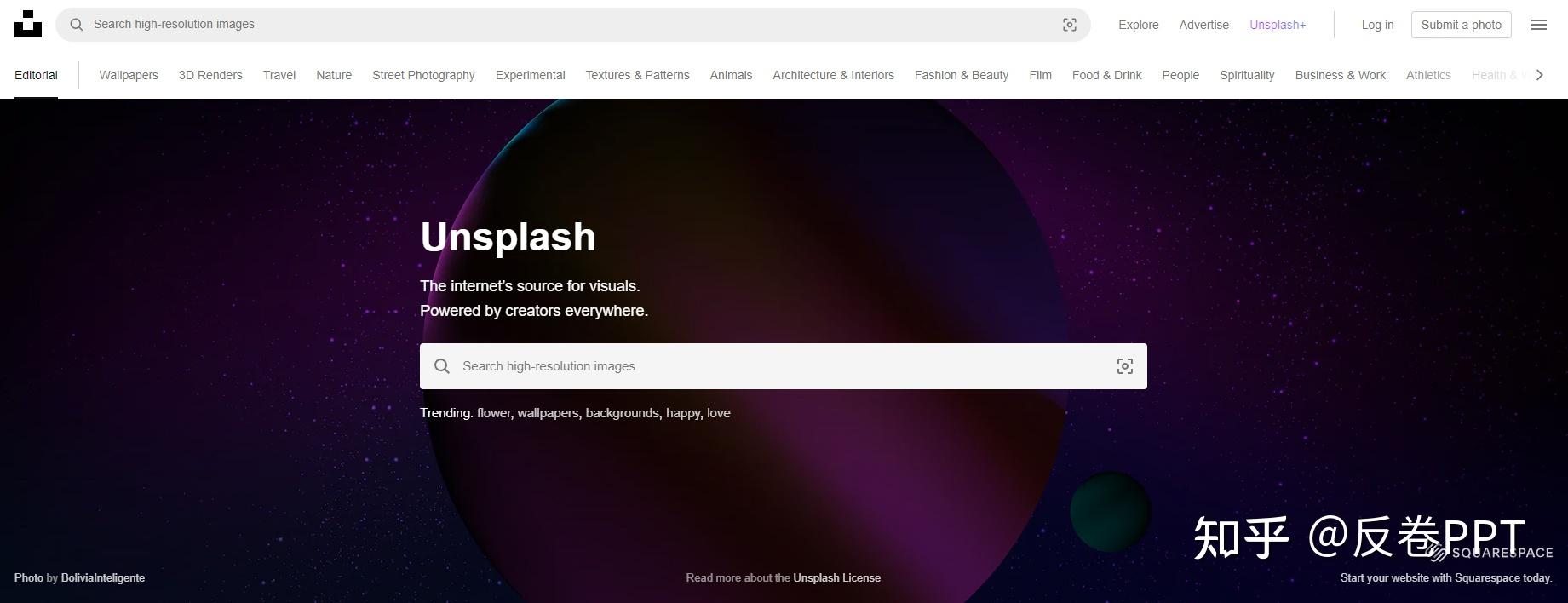Open the Fashion & Beauty category
1568x603 pixels.
(x=962, y=75)
